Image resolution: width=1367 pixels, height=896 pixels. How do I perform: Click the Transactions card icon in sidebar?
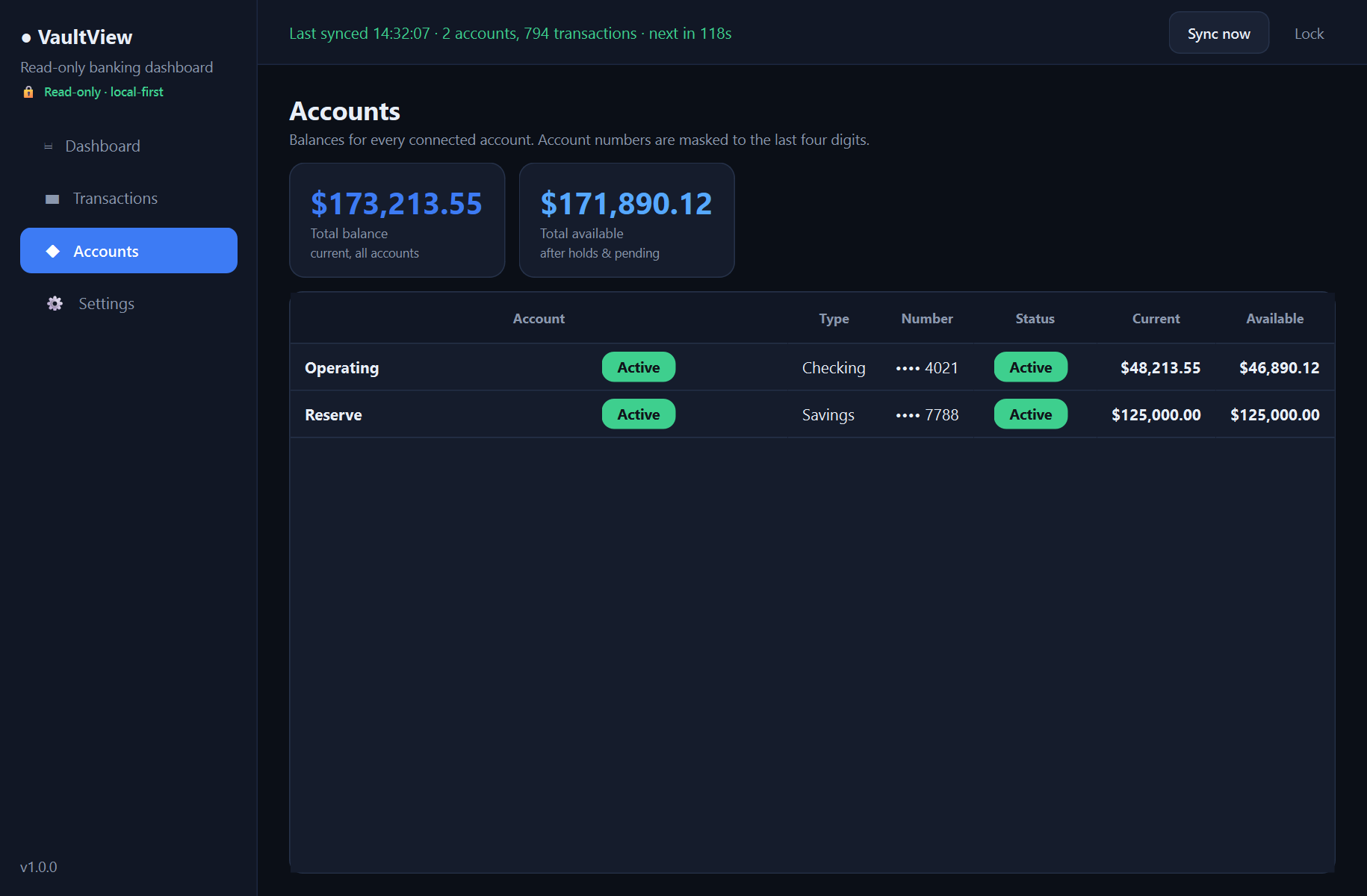(x=52, y=199)
